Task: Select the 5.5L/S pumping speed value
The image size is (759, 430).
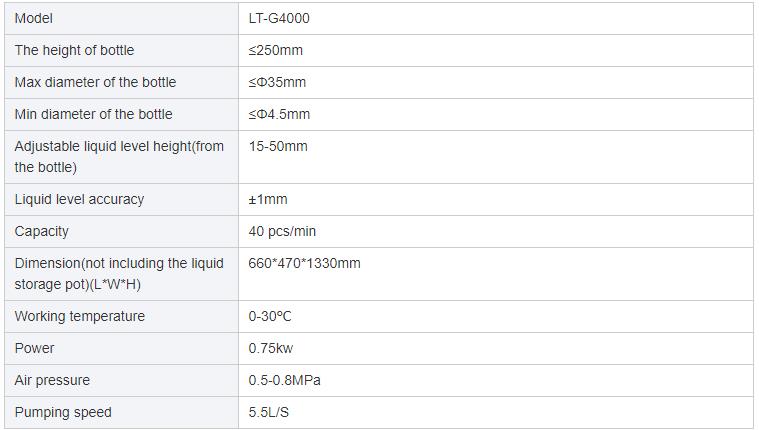Action: tap(269, 412)
